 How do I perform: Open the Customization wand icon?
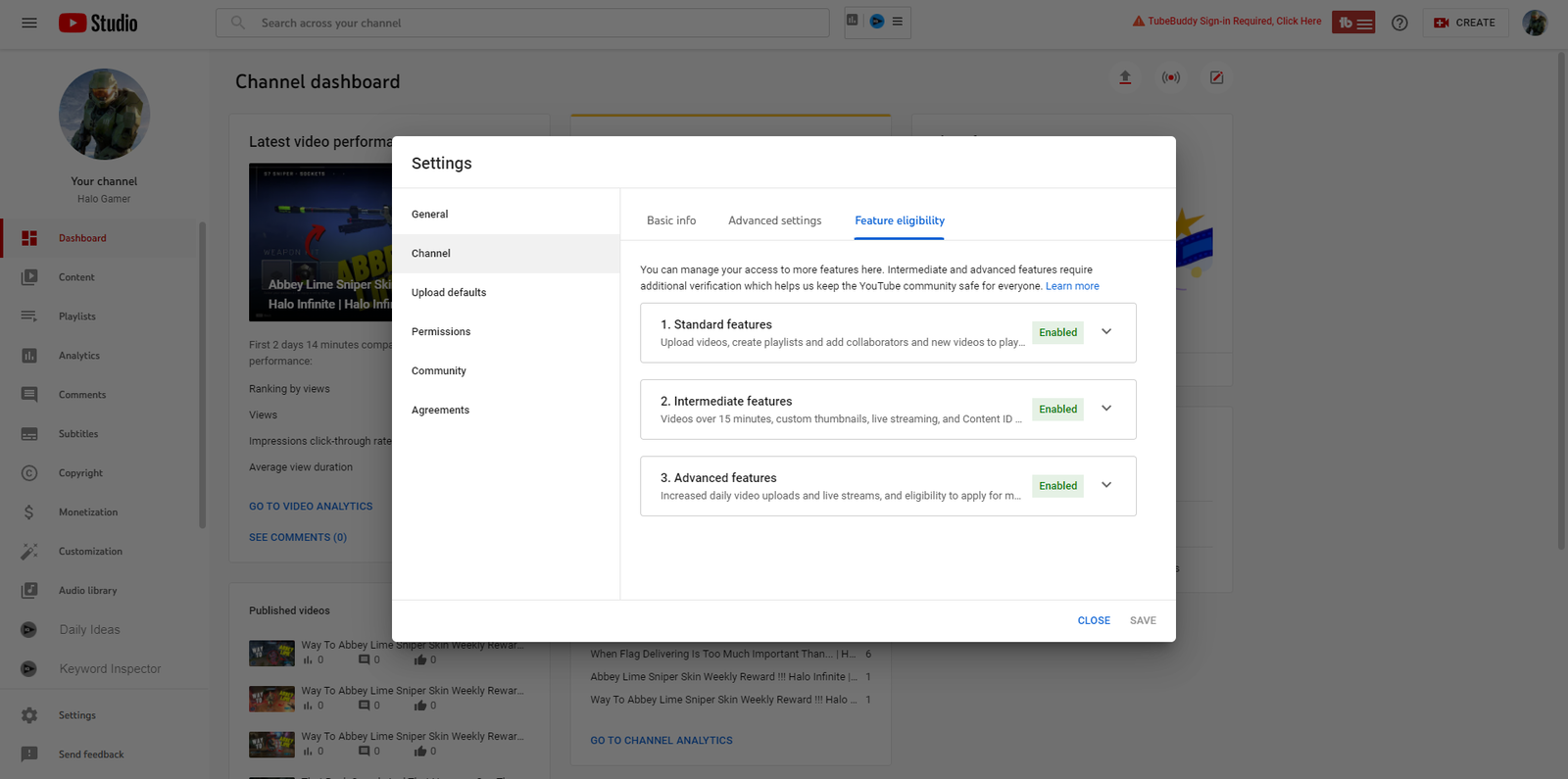pos(29,552)
